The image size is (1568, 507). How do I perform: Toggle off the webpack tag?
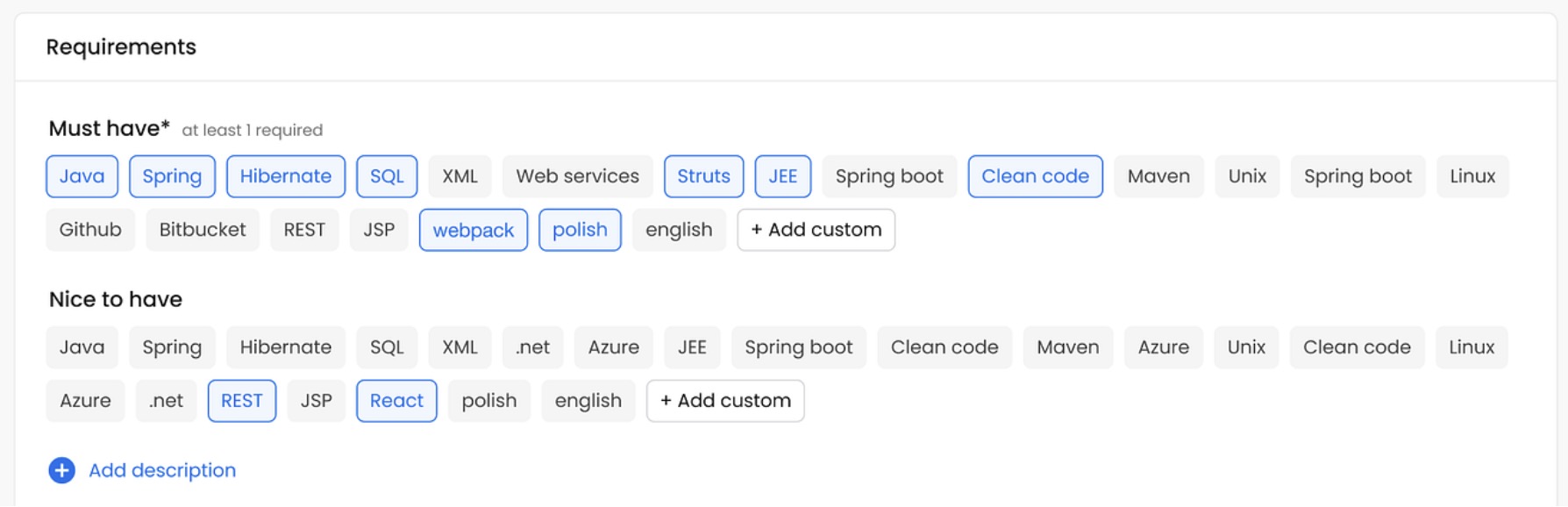(473, 230)
